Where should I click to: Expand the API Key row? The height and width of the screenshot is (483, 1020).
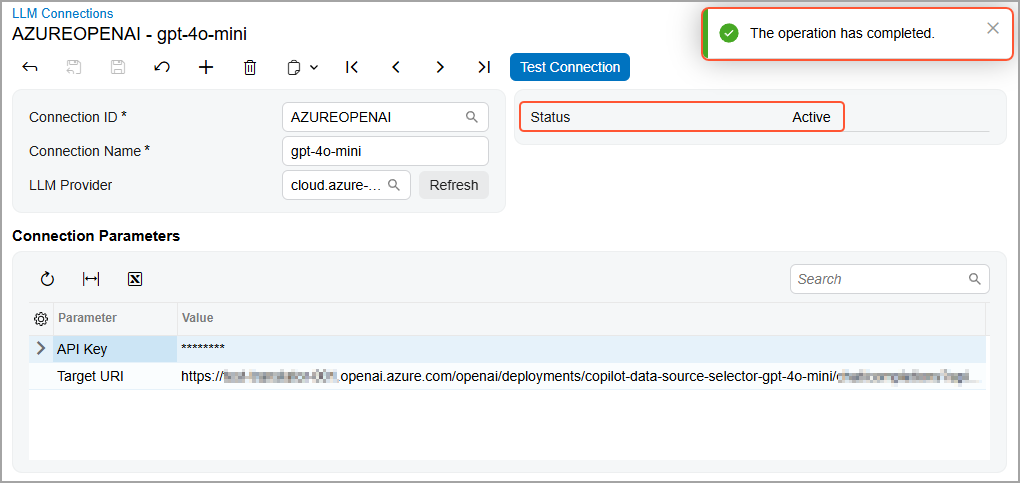41,349
